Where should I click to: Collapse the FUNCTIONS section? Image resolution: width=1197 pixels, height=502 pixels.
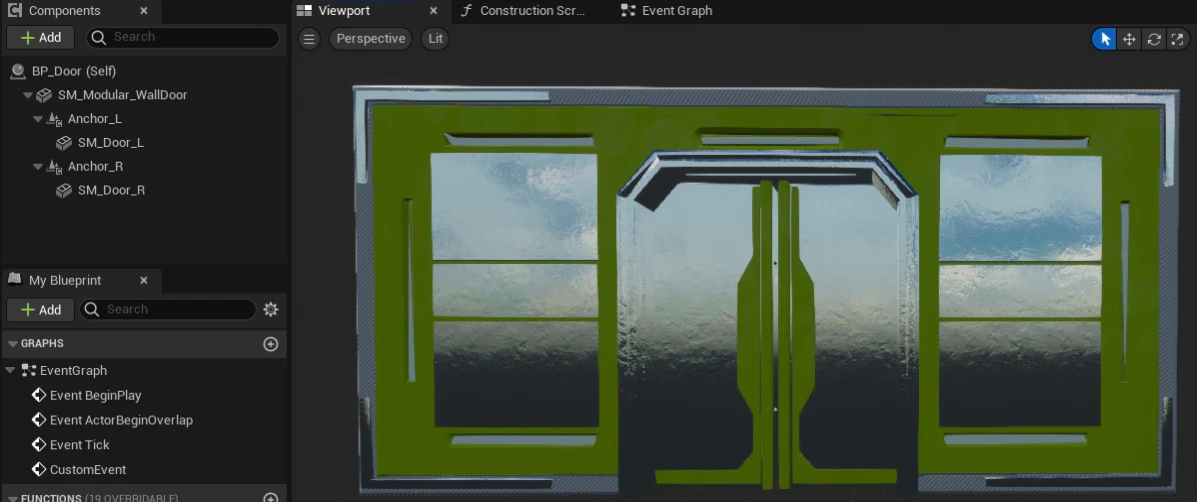pos(12,498)
